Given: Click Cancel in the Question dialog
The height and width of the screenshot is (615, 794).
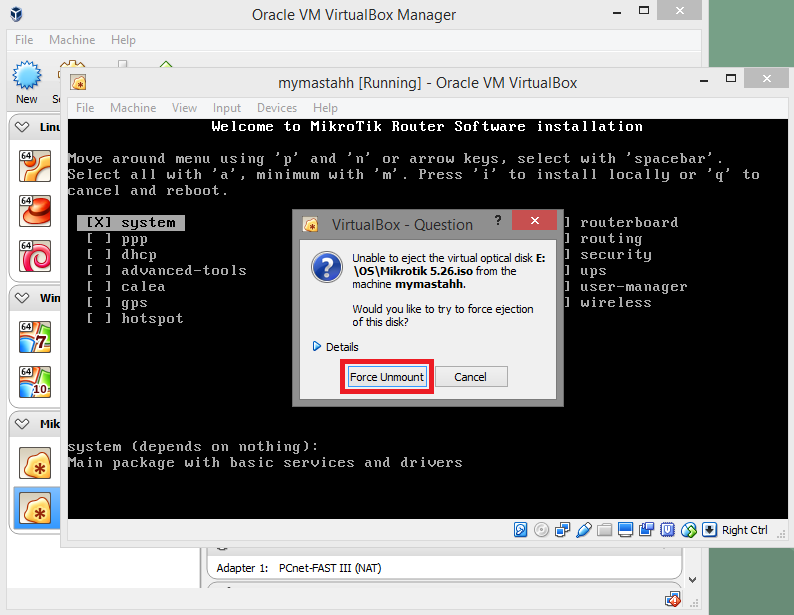Looking at the screenshot, I should point(470,377).
